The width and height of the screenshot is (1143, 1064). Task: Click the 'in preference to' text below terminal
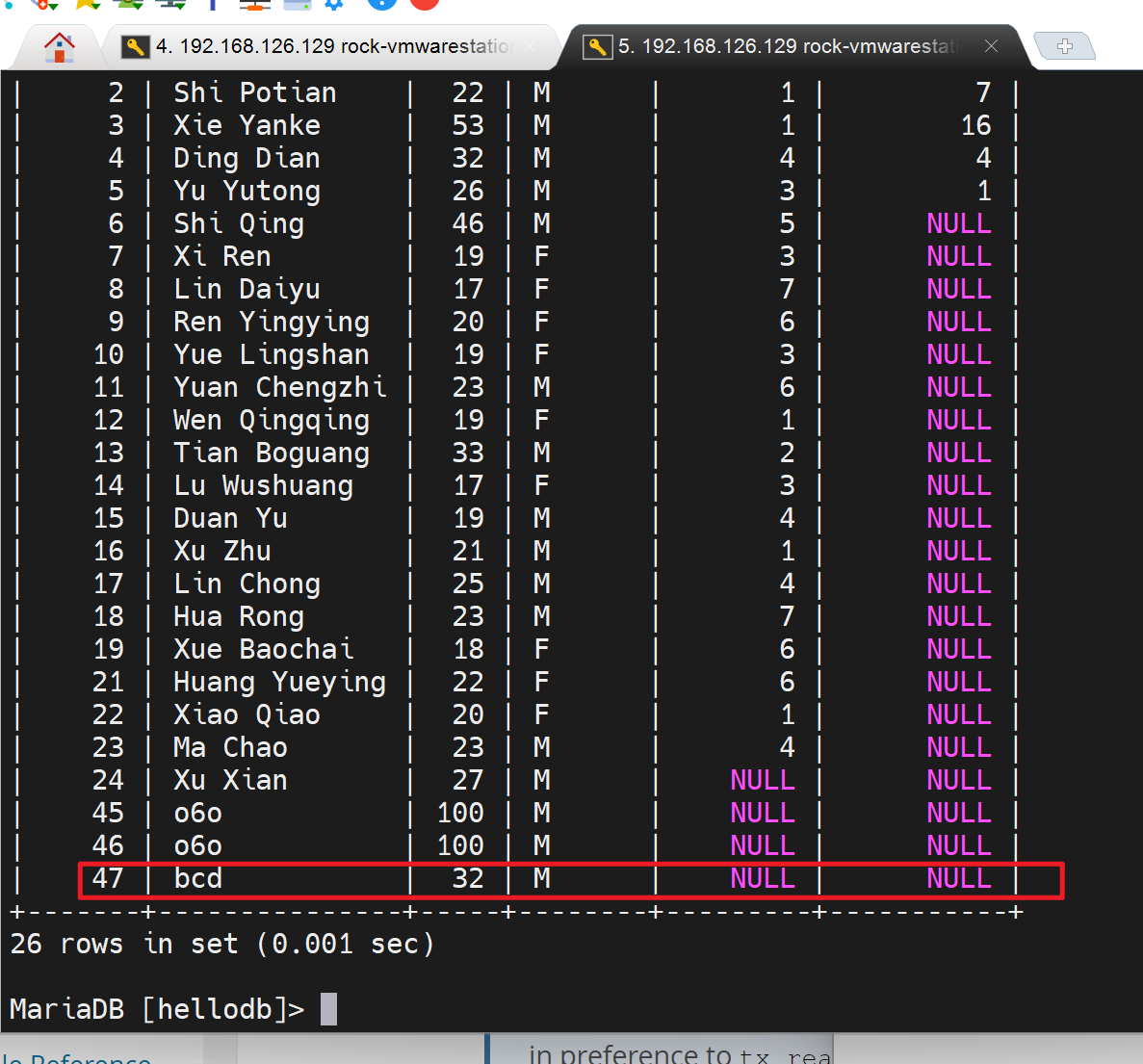(630, 1055)
